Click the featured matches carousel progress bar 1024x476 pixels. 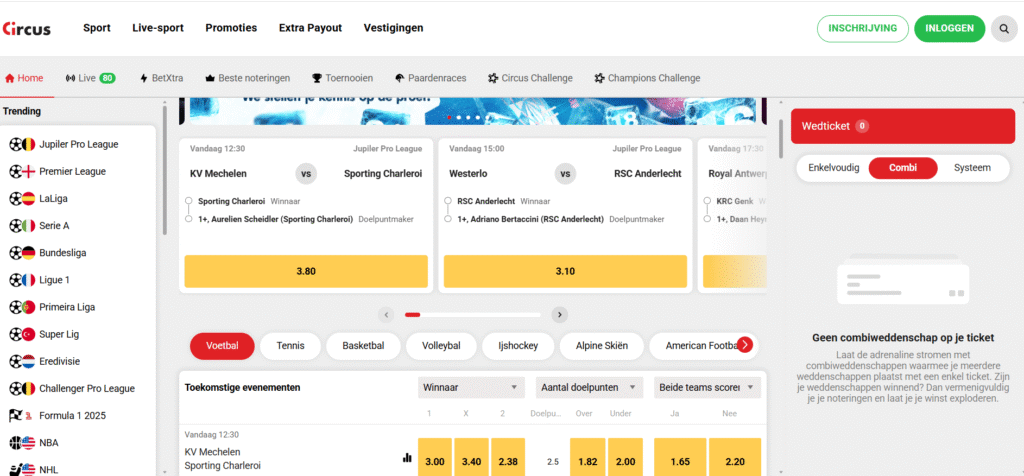click(x=473, y=315)
